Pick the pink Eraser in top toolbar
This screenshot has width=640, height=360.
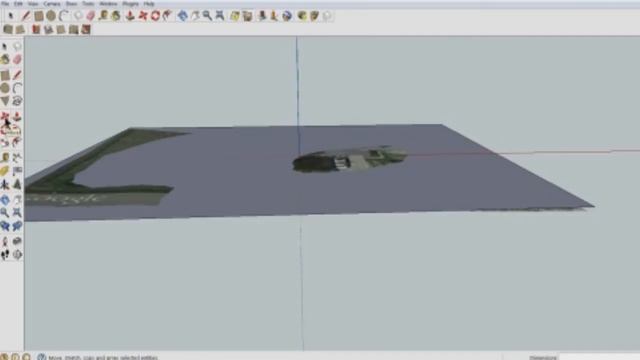pos(91,16)
